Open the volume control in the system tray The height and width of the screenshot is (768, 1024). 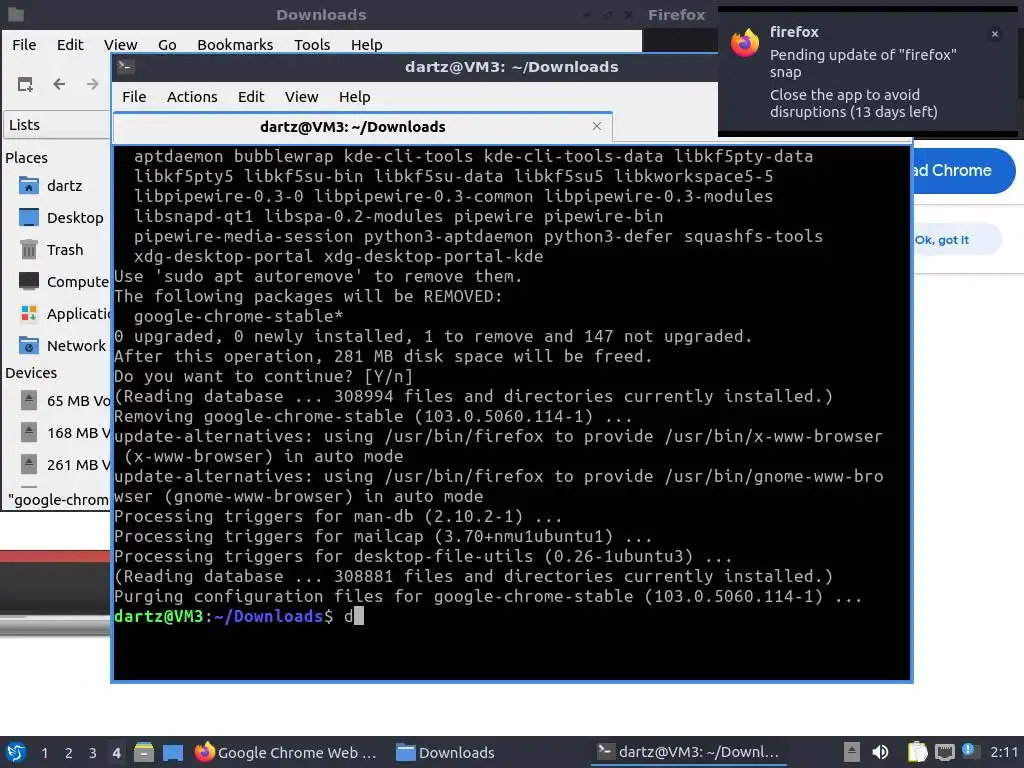coord(880,752)
